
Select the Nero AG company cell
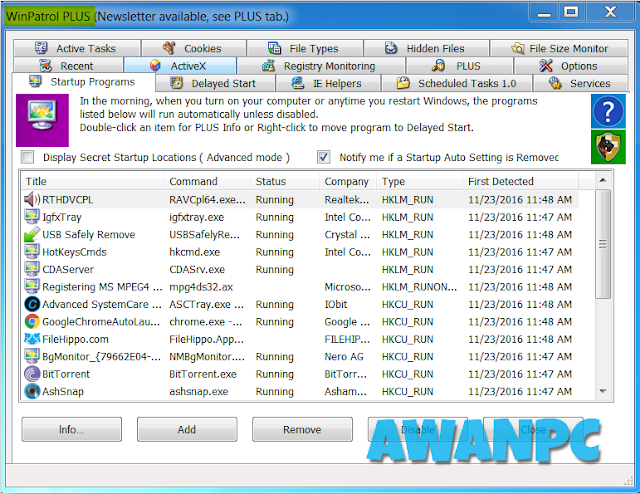click(344, 357)
